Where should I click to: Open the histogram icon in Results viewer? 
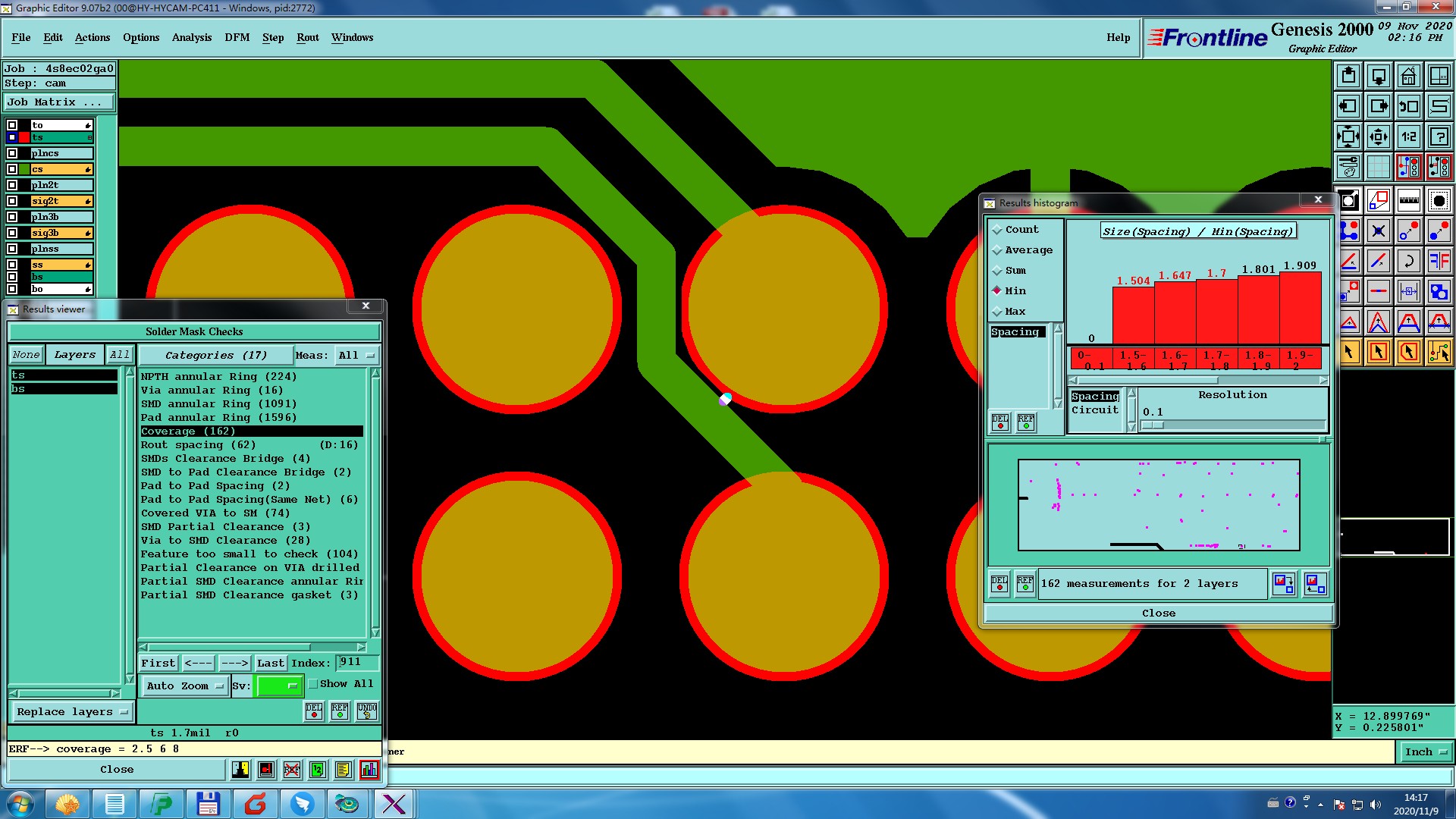tap(369, 770)
